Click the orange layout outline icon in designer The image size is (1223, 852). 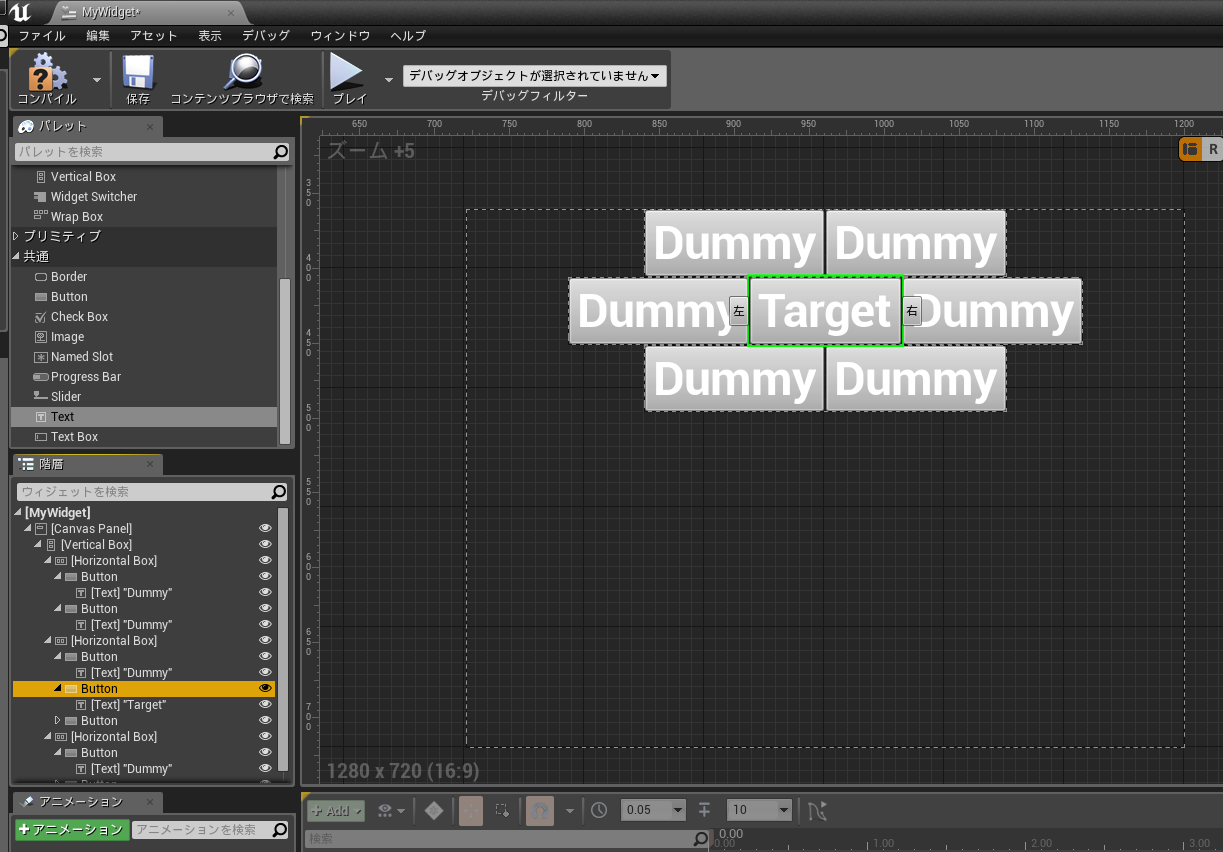tap(1190, 150)
